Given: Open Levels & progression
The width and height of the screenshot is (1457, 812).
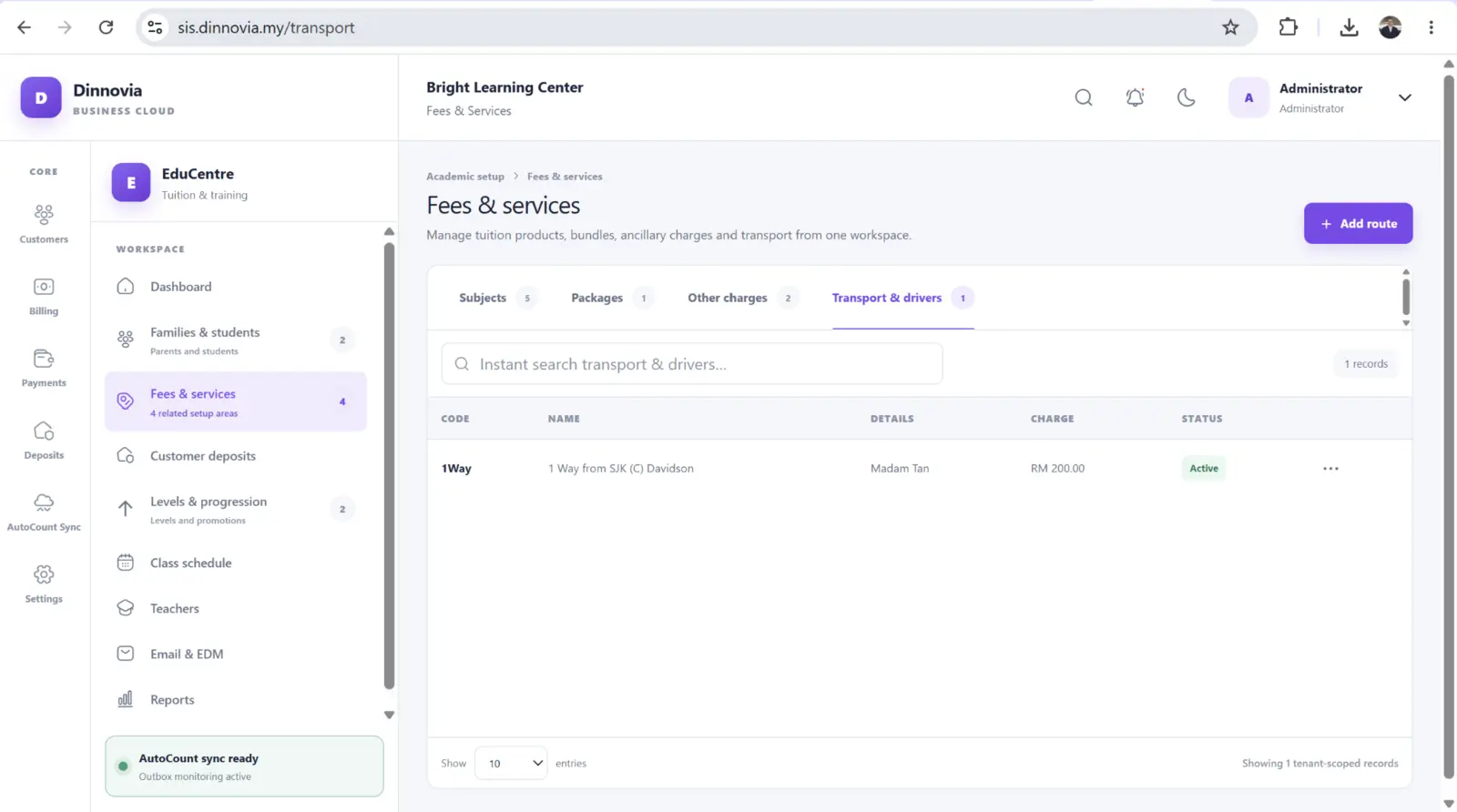Looking at the screenshot, I should point(236,510).
